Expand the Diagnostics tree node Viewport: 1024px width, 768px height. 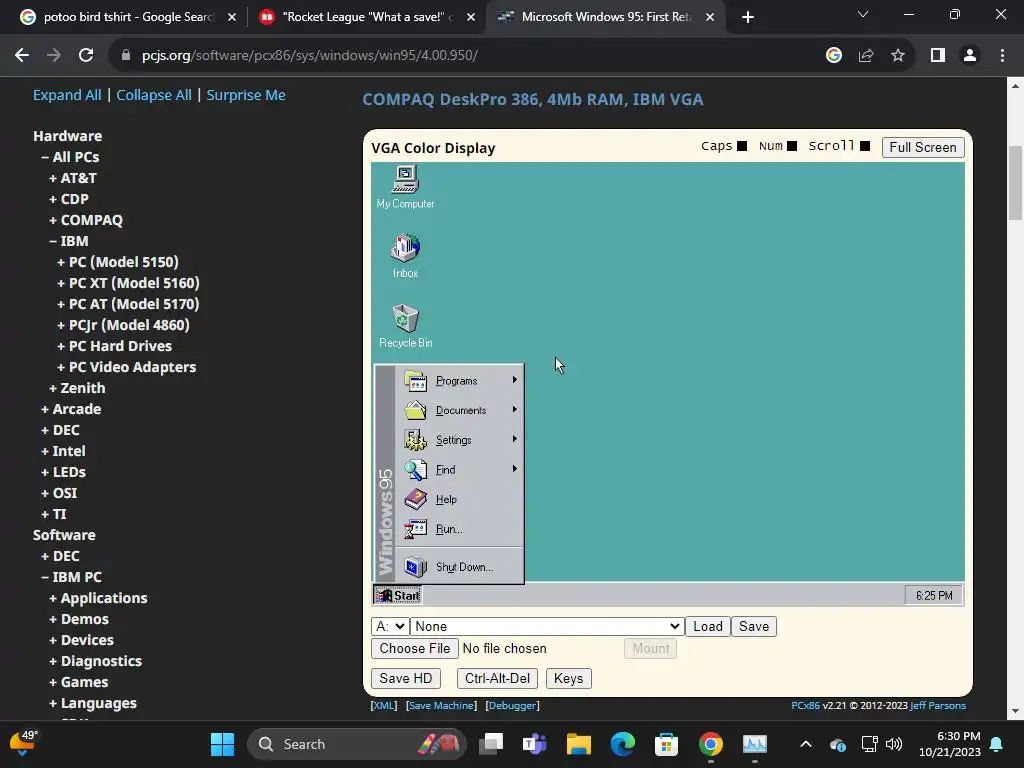click(95, 662)
